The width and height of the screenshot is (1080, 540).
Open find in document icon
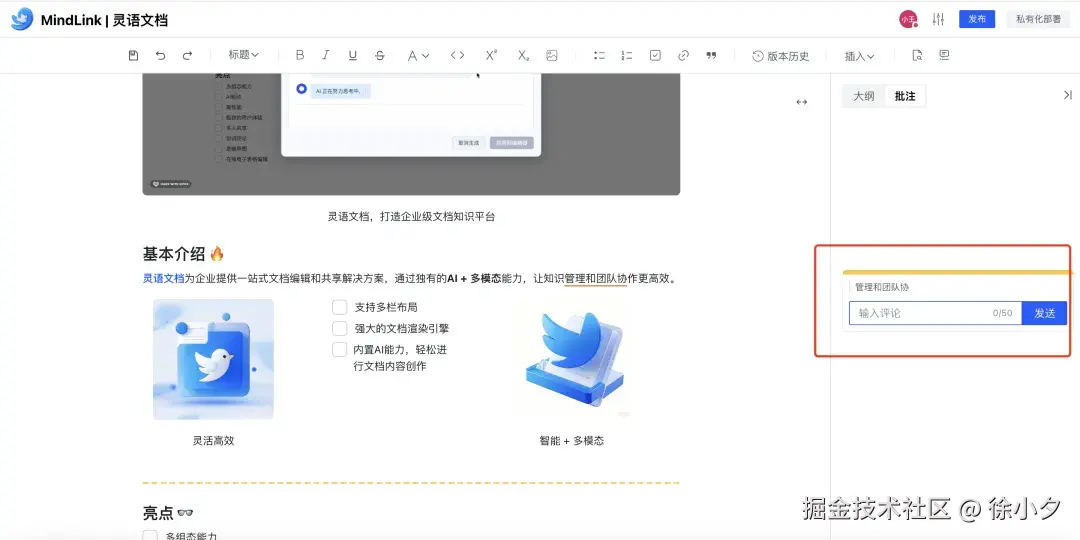tap(917, 56)
